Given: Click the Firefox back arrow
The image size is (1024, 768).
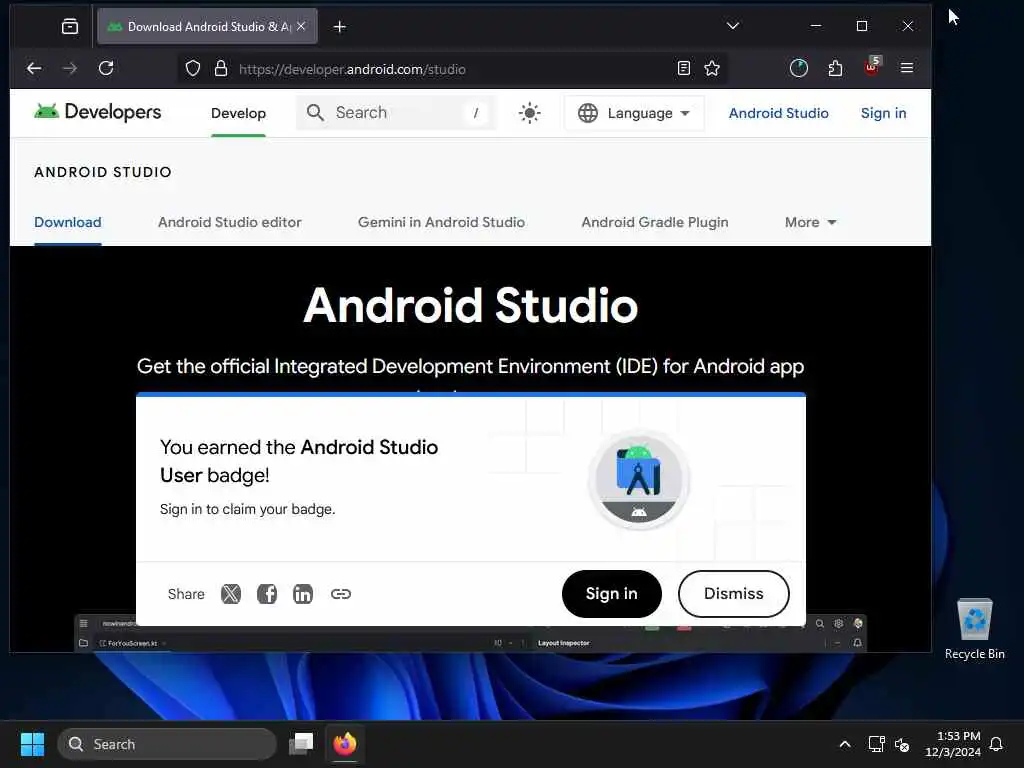Looking at the screenshot, I should [34, 68].
